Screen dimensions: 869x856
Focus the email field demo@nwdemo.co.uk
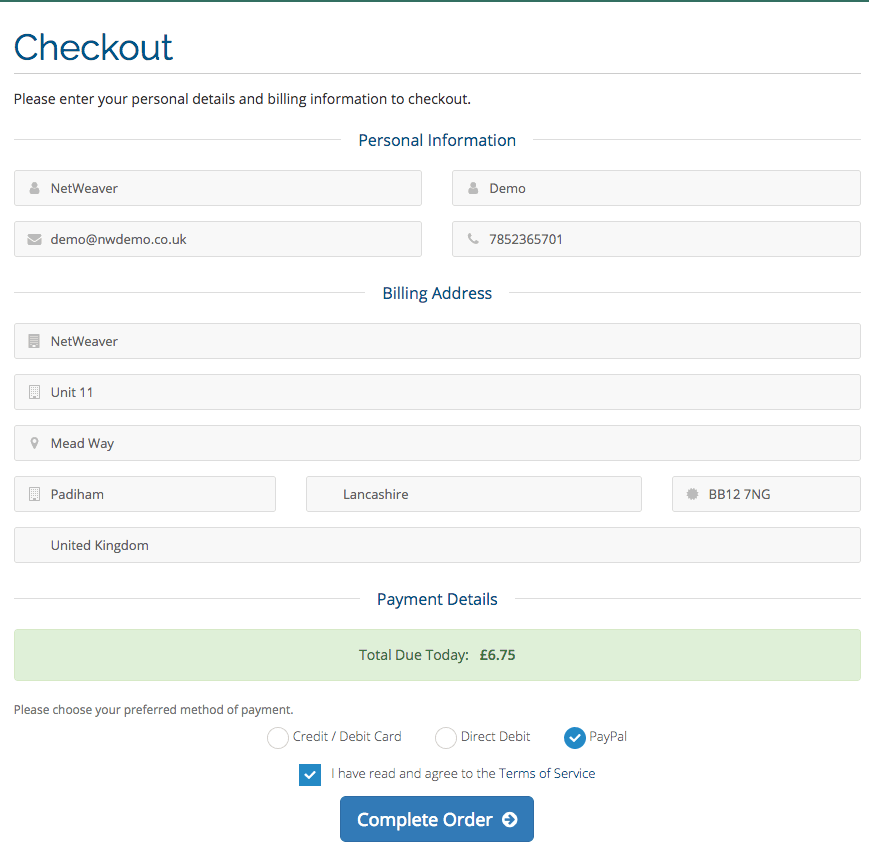218,239
